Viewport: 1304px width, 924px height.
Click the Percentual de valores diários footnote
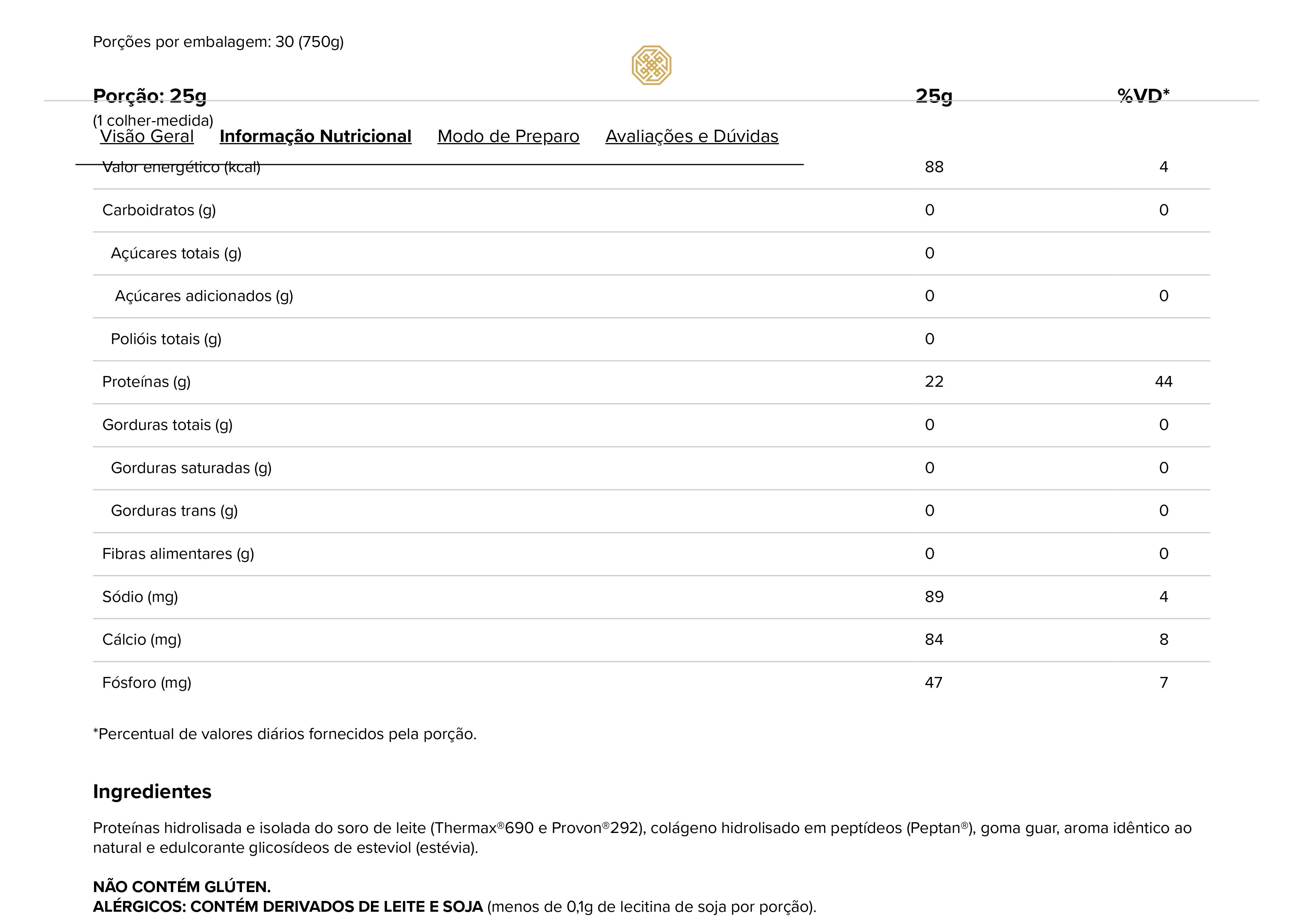tap(285, 734)
